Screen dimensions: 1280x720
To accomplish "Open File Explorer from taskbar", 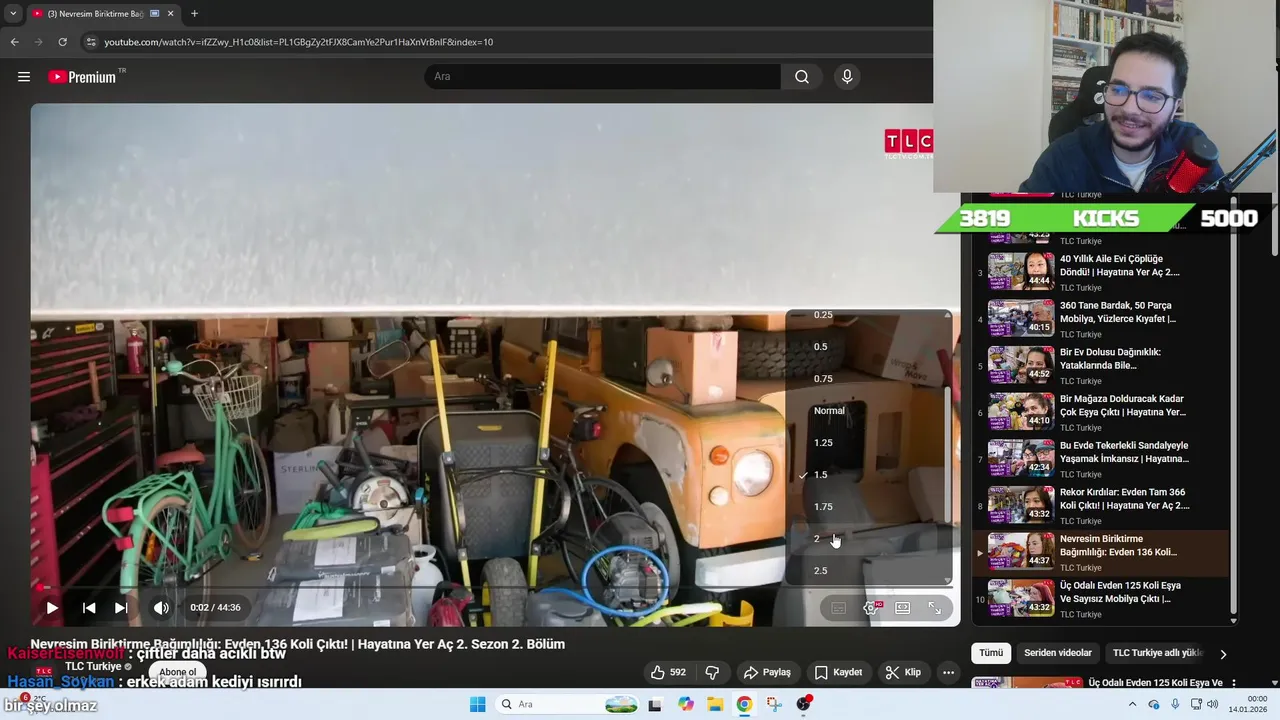I will click(x=715, y=704).
